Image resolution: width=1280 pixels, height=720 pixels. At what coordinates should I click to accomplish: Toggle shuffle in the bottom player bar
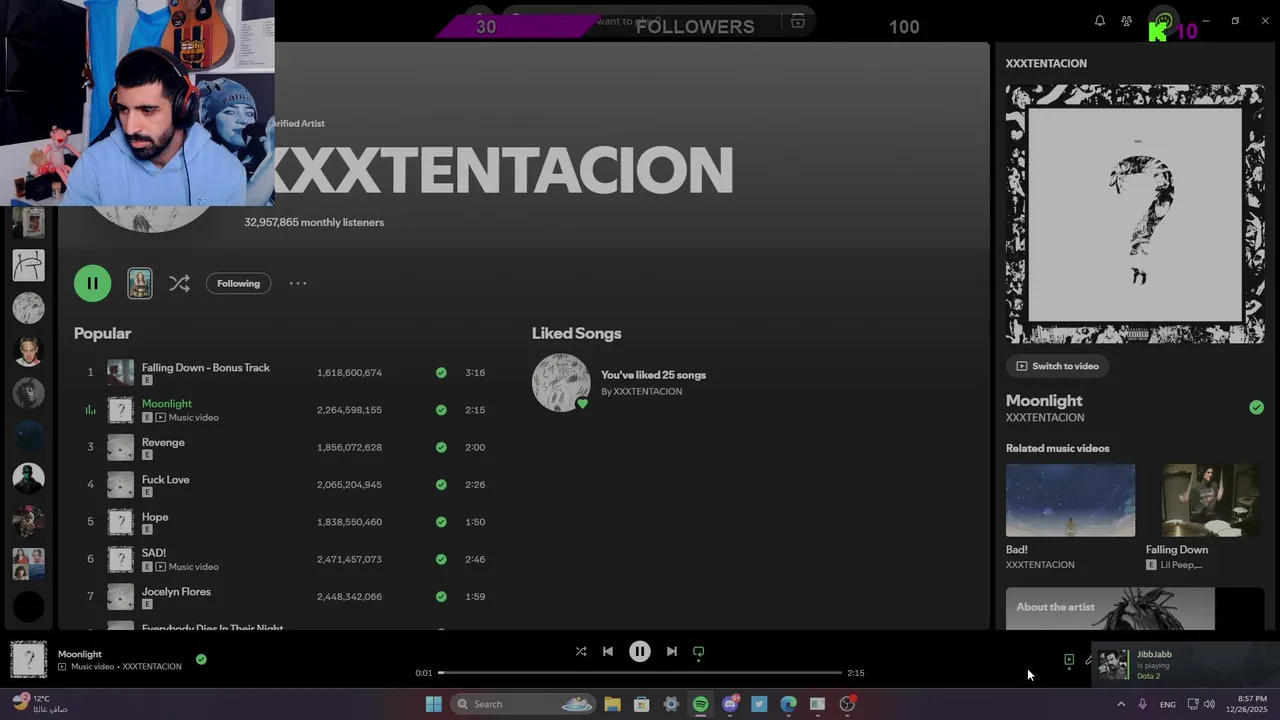coord(581,651)
